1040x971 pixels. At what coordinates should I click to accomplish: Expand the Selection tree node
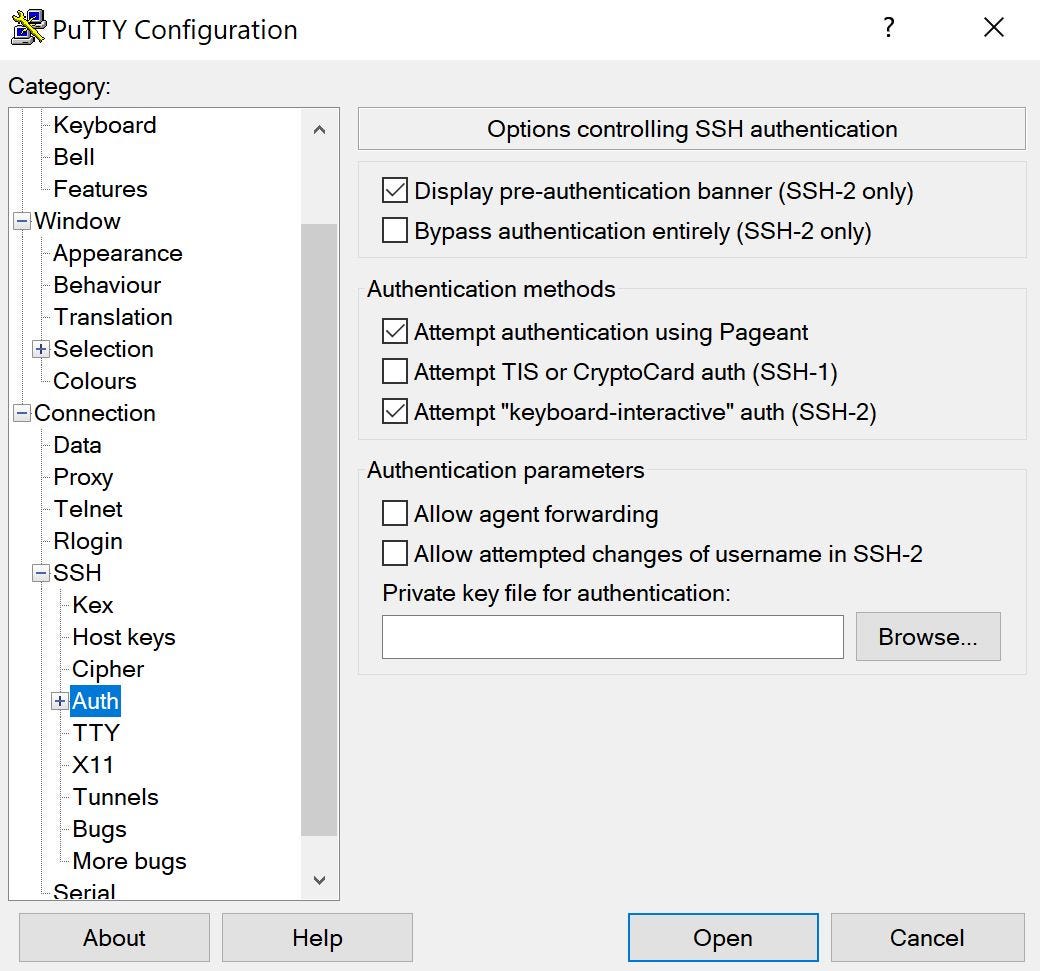[41, 349]
